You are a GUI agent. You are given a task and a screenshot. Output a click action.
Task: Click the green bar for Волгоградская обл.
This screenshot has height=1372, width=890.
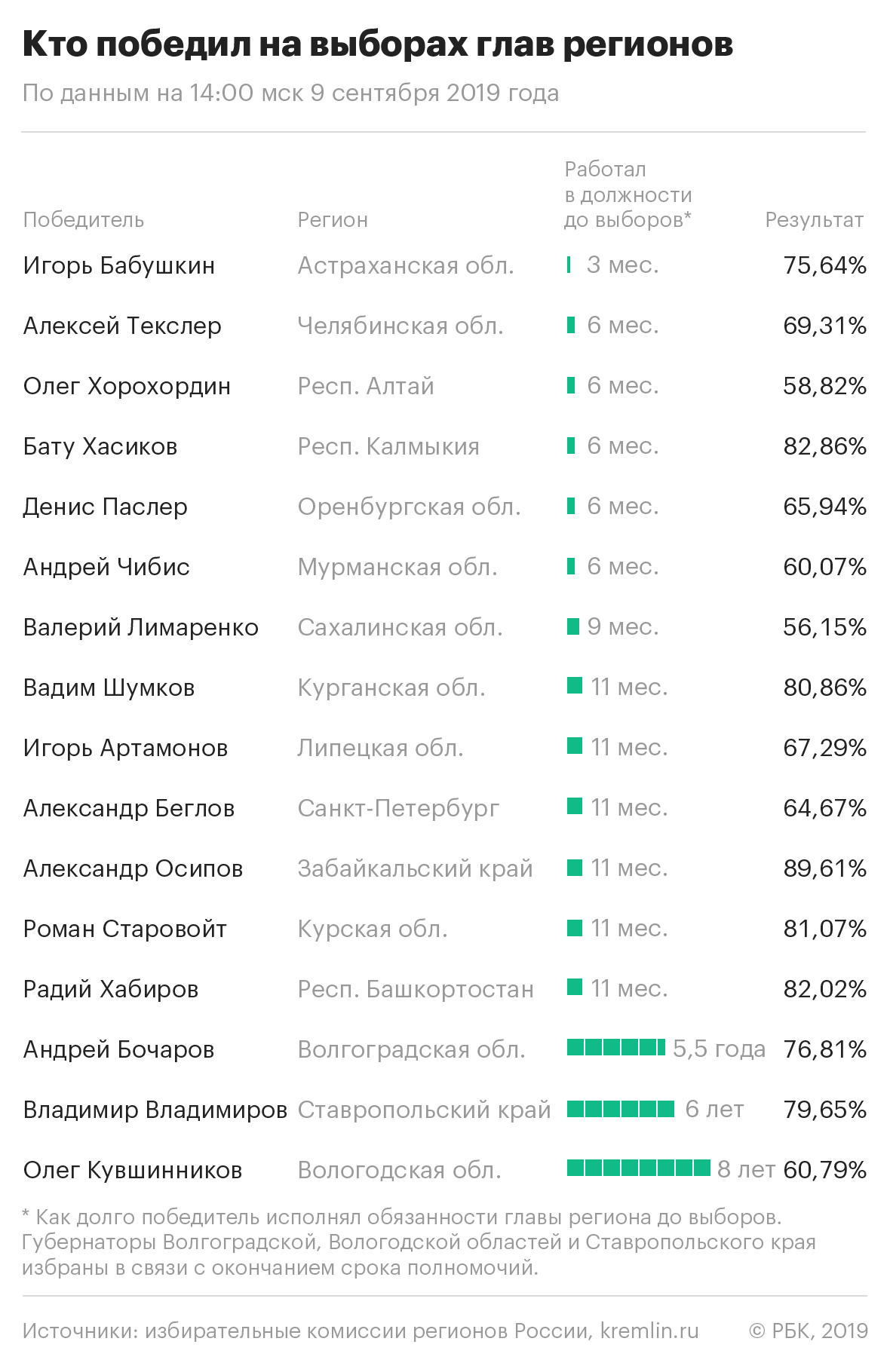[615, 1048]
